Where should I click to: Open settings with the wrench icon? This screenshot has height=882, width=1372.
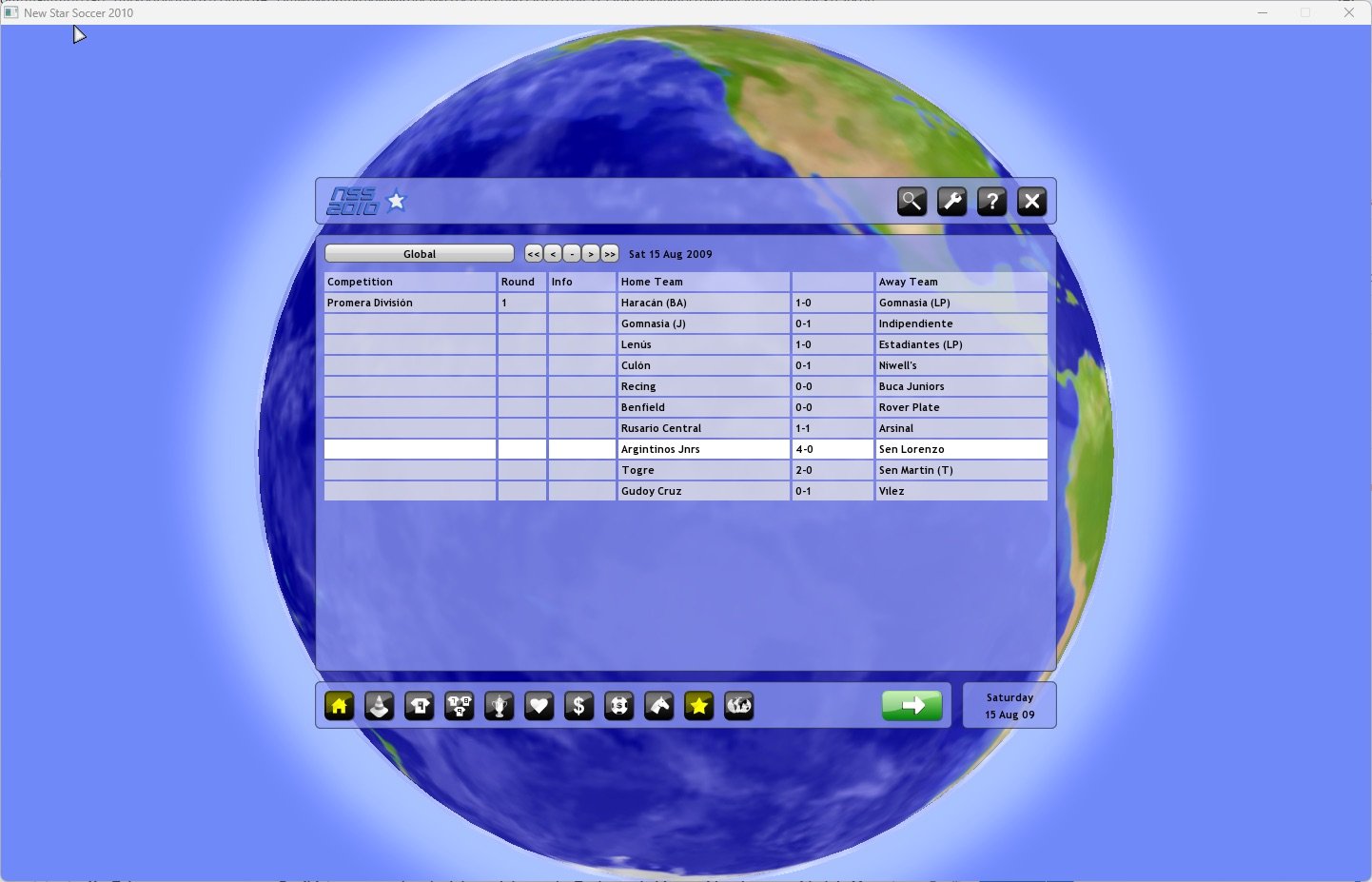(951, 202)
